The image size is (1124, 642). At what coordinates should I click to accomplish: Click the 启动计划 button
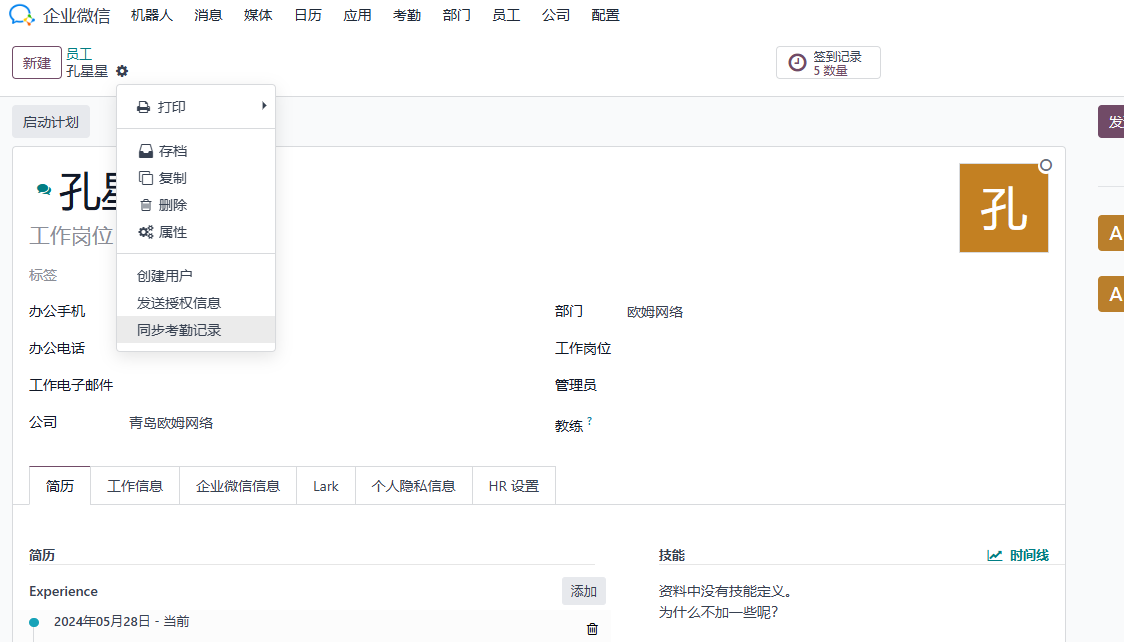click(50, 122)
